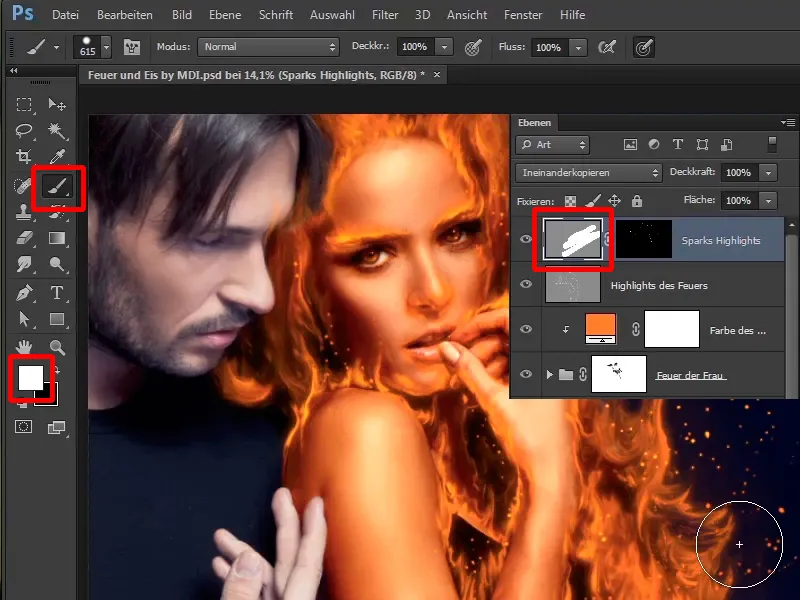
Task: Select the Type tool in toolbox
Action: [57, 293]
